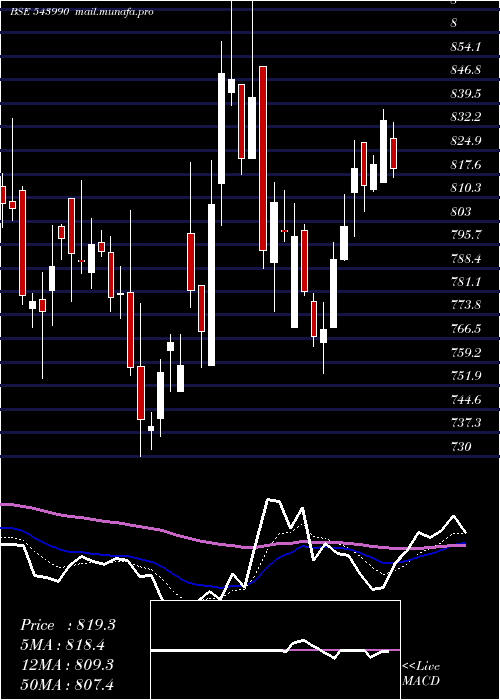The height and width of the screenshot is (700, 500).
Task: Click the 817.6 price axis label
Action: pos(465,165)
